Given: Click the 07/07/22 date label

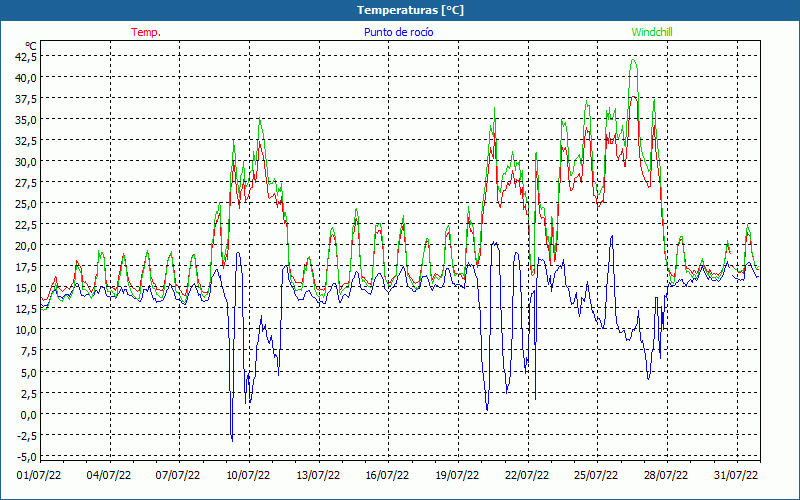Looking at the screenshot, I should coord(178,475).
